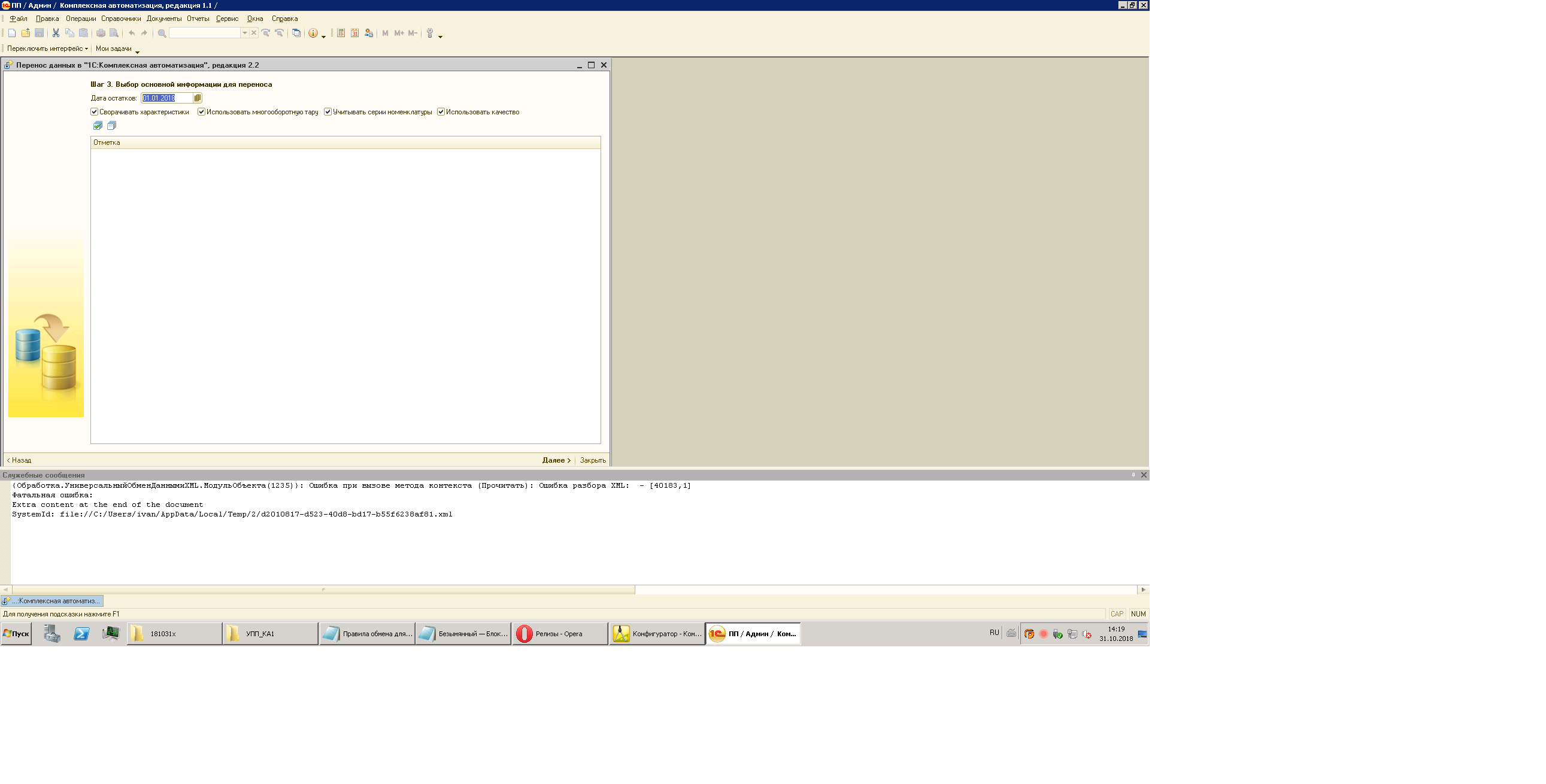Screen dimensions: 1546x784
Task: Click the Print preview icon
Action: click(114, 33)
